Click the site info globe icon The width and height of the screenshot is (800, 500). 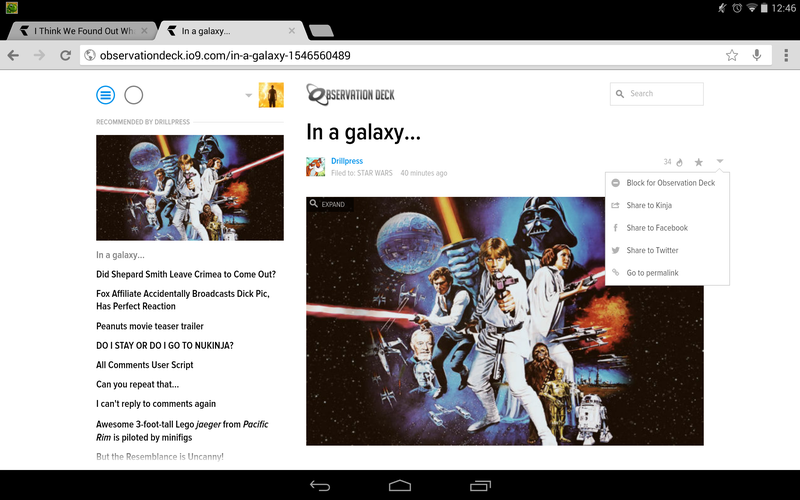click(90, 55)
